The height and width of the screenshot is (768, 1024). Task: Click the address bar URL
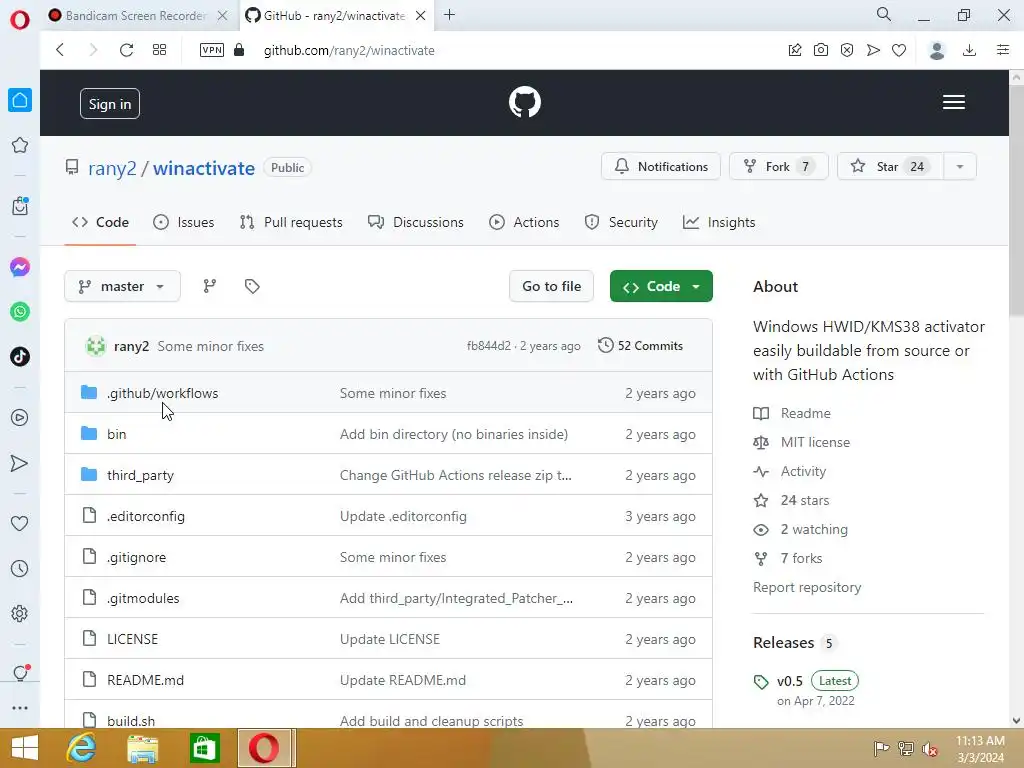pyautogui.click(x=349, y=50)
